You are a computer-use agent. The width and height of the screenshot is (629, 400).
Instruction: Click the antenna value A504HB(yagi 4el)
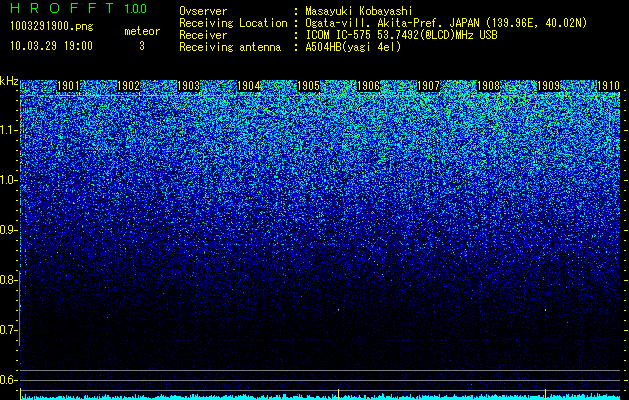coord(353,47)
